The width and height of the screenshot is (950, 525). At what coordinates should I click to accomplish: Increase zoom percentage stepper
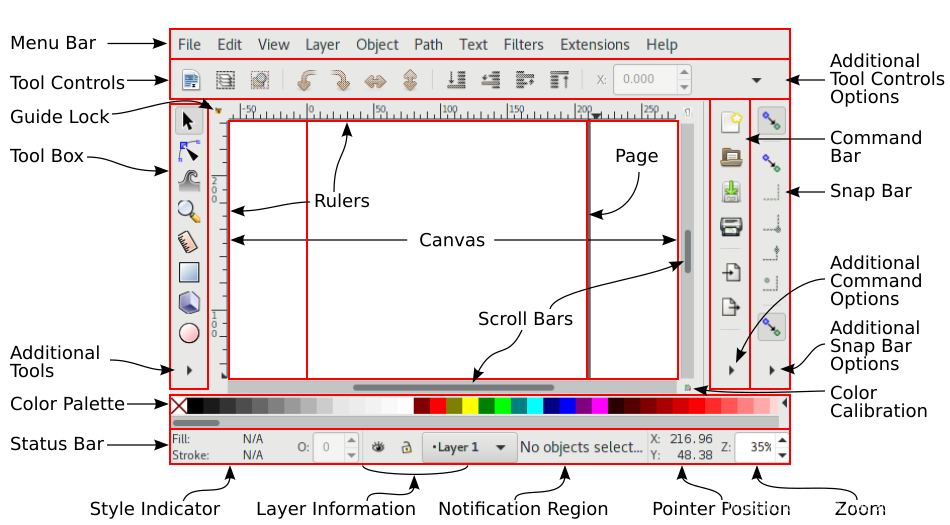[x=782, y=440]
